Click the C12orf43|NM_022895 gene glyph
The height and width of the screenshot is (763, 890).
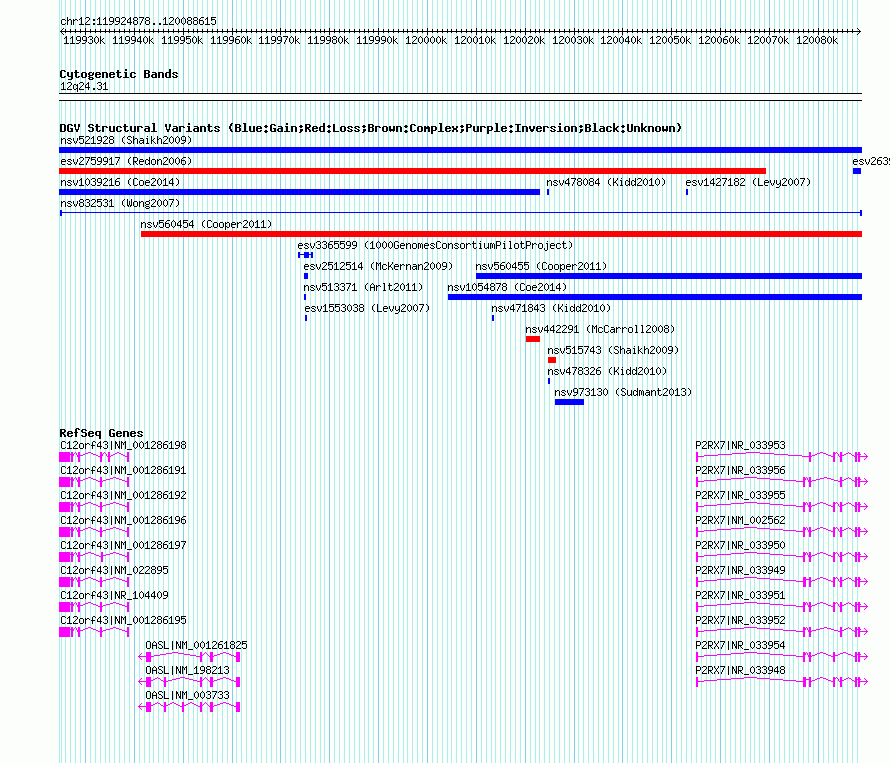pyautogui.click(x=94, y=582)
